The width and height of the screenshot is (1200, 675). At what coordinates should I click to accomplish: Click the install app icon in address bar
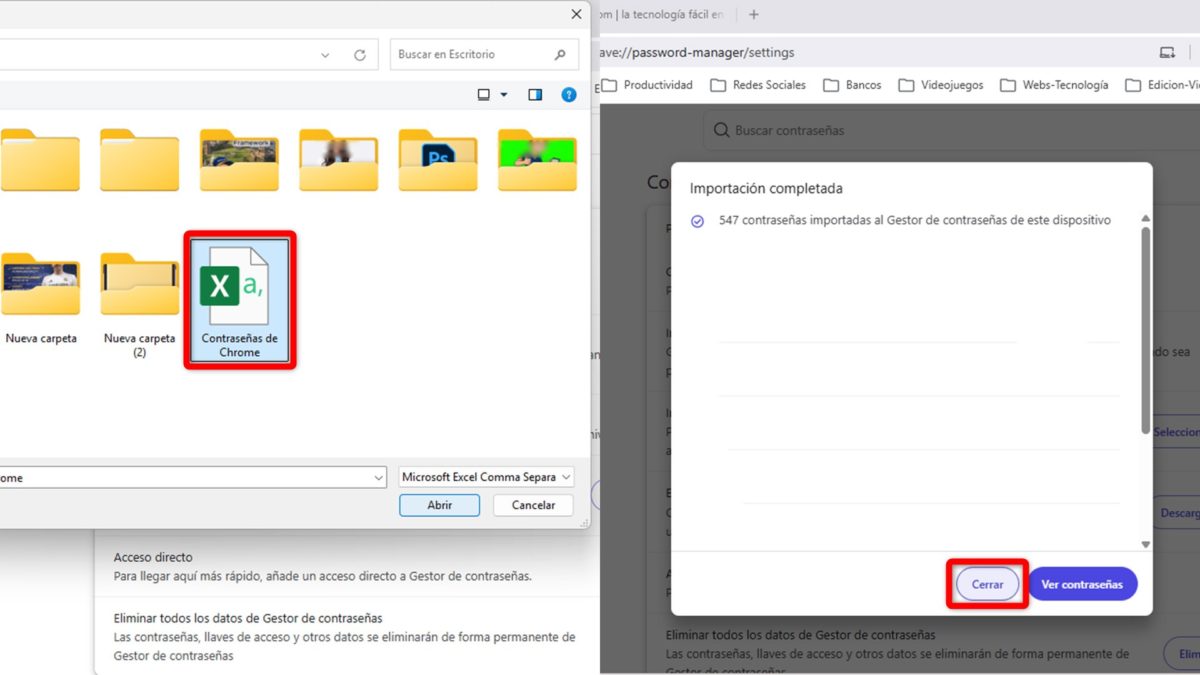pyautogui.click(x=1167, y=52)
